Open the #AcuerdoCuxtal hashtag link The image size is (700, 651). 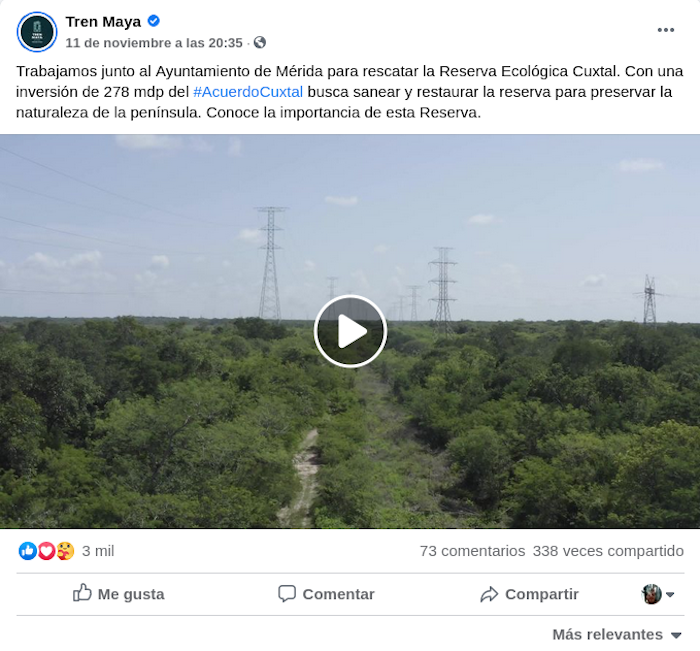[x=248, y=92]
